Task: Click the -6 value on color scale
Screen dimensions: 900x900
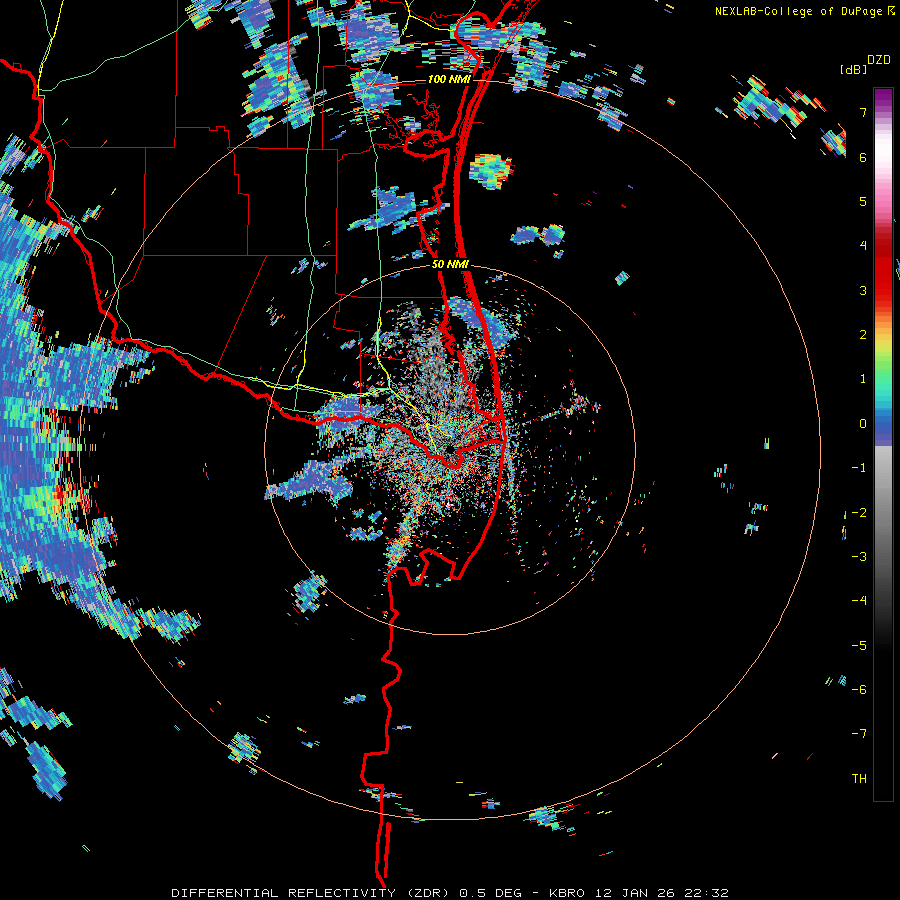Action: pos(859,690)
